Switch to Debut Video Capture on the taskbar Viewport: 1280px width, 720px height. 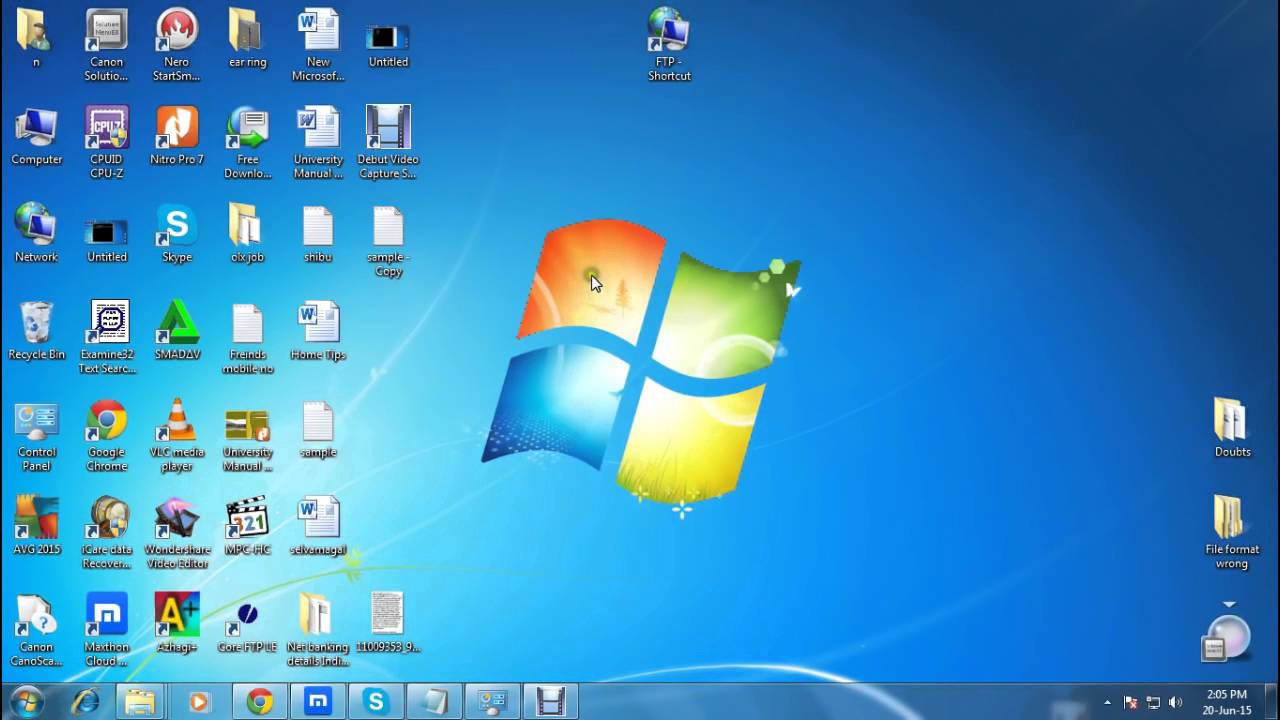click(550, 702)
